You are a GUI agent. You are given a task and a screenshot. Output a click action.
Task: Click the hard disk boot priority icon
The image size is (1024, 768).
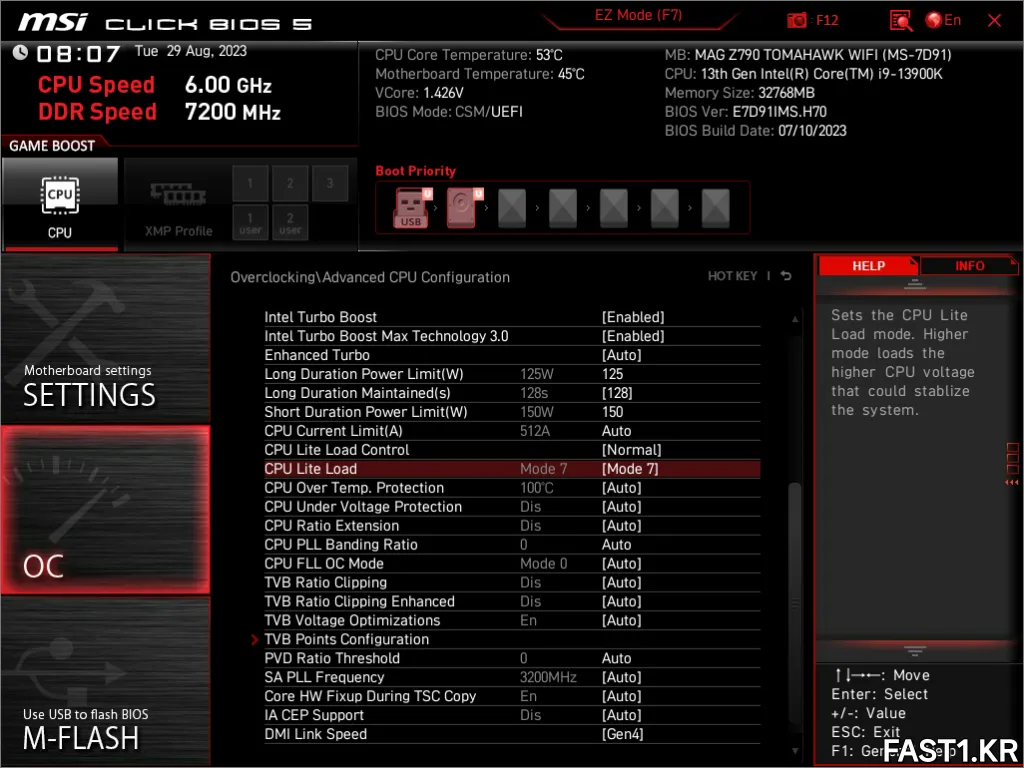tap(463, 208)
